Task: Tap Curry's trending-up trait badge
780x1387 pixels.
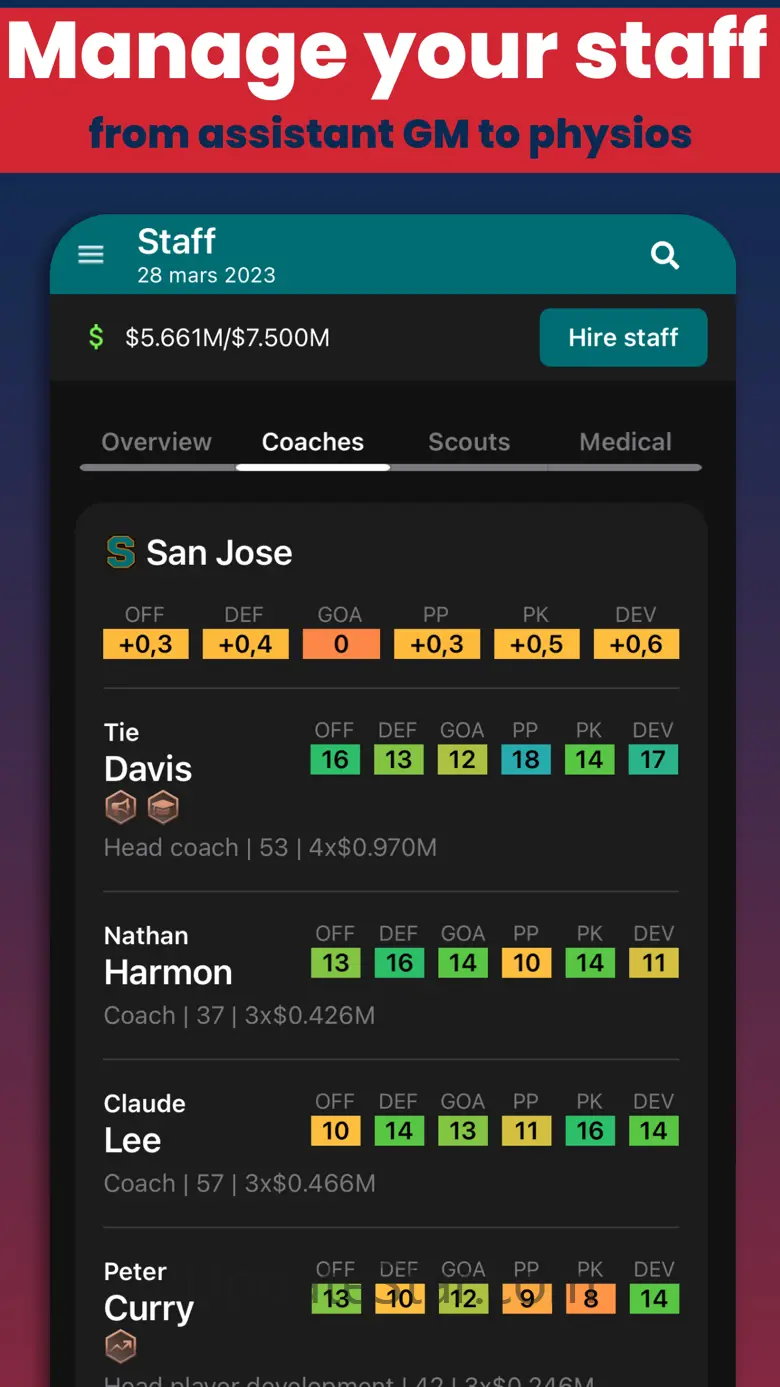Action: (x=121, y=1347)
